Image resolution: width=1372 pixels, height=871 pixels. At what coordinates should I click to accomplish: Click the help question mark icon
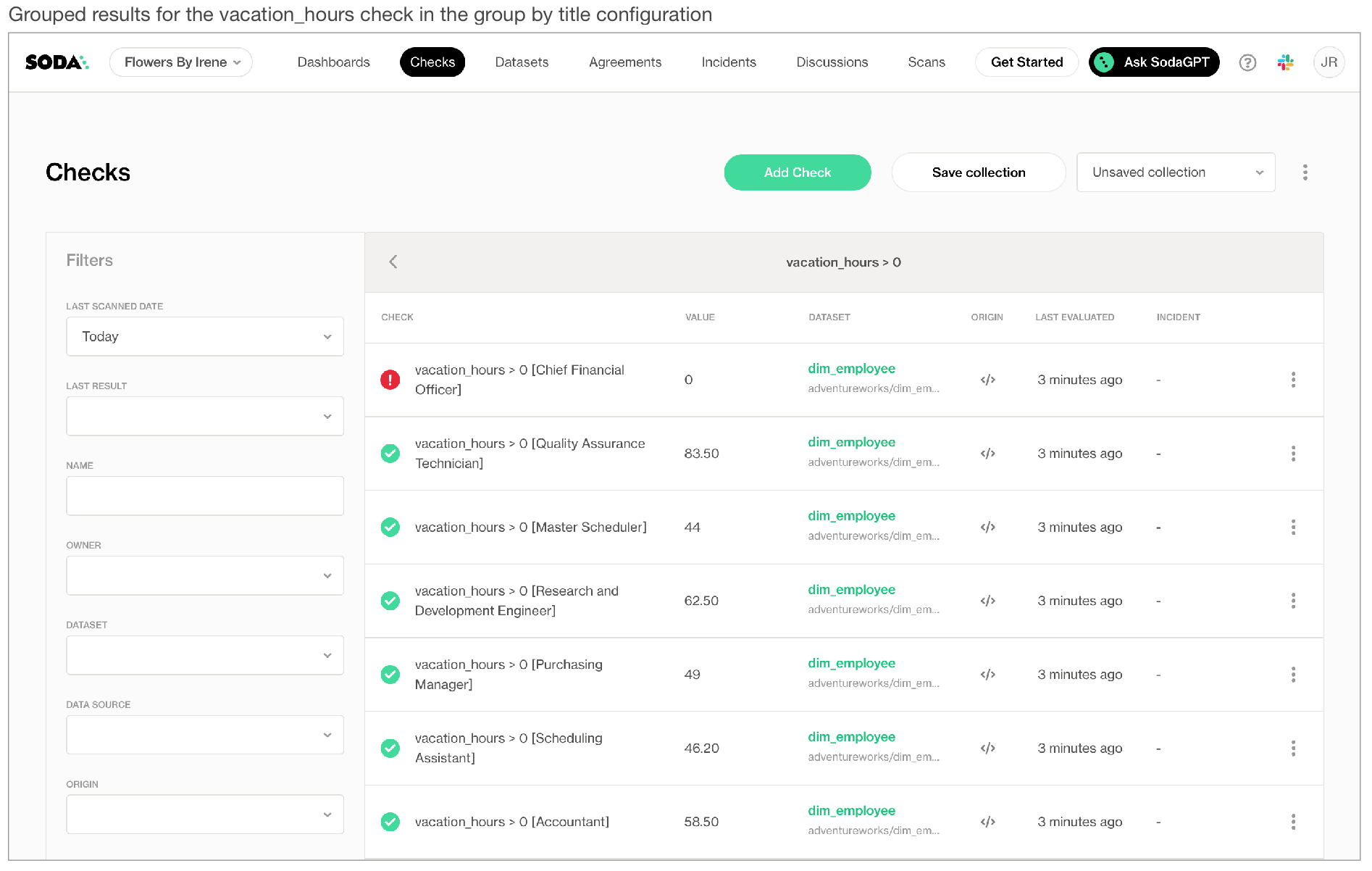pyautogui.click(x=1247, y=62)
